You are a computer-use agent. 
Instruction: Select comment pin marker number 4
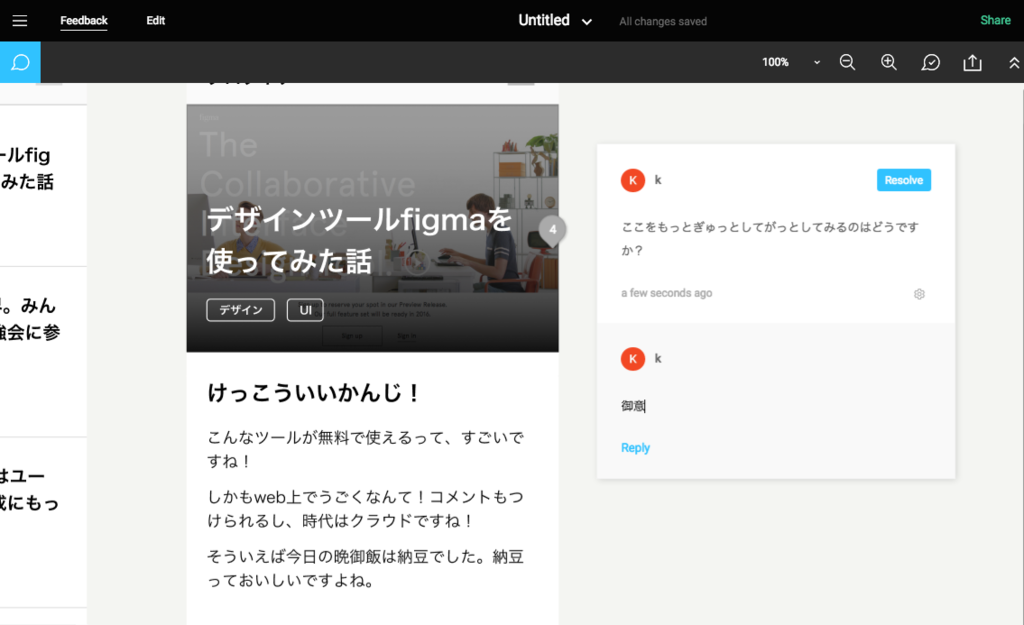point(552,230)
